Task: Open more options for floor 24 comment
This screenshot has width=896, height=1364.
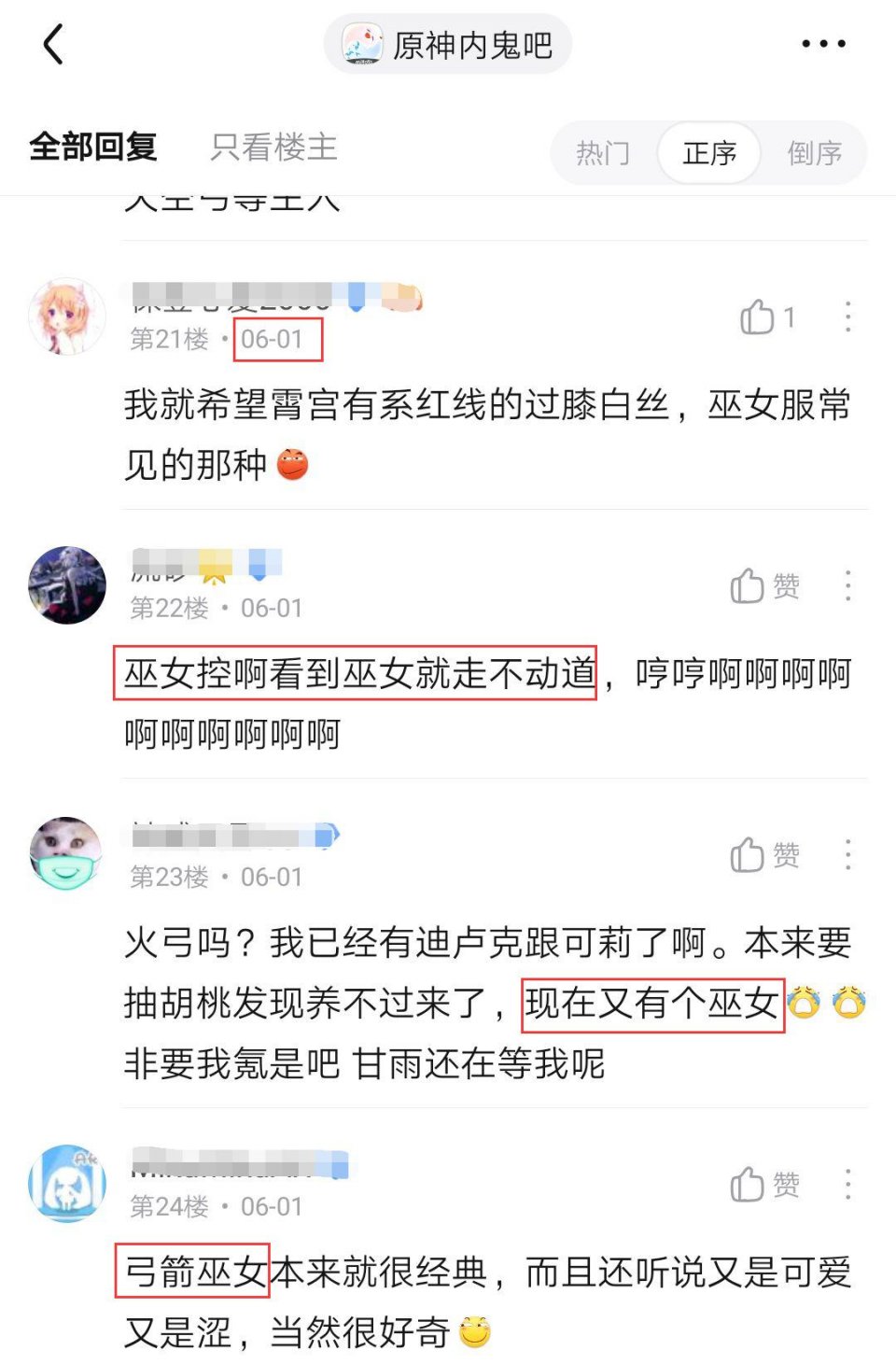Action: coord(847,1185)
